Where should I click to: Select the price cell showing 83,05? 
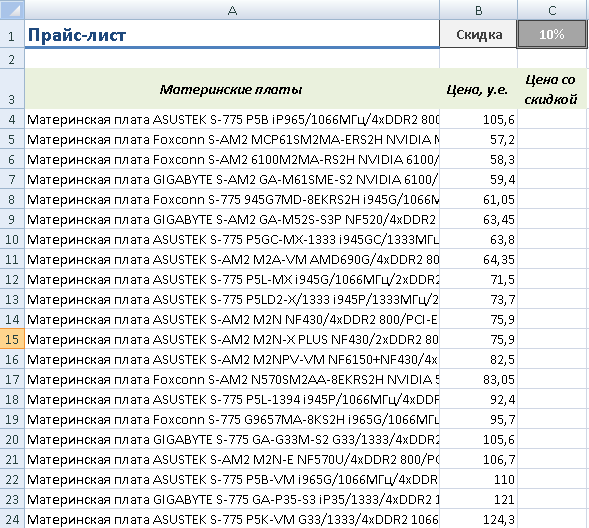point(479,379)
